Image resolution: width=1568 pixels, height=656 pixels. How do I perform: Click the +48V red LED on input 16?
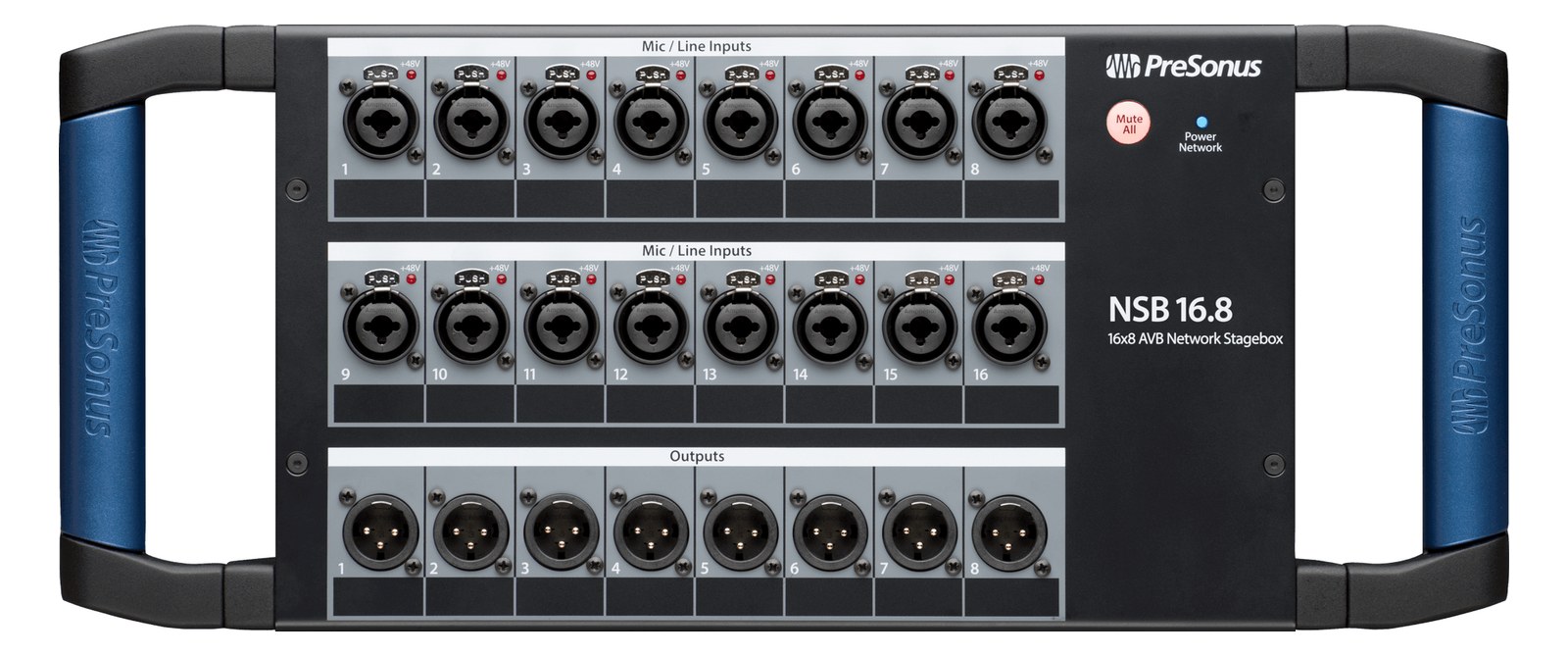tap(1042, 279)
